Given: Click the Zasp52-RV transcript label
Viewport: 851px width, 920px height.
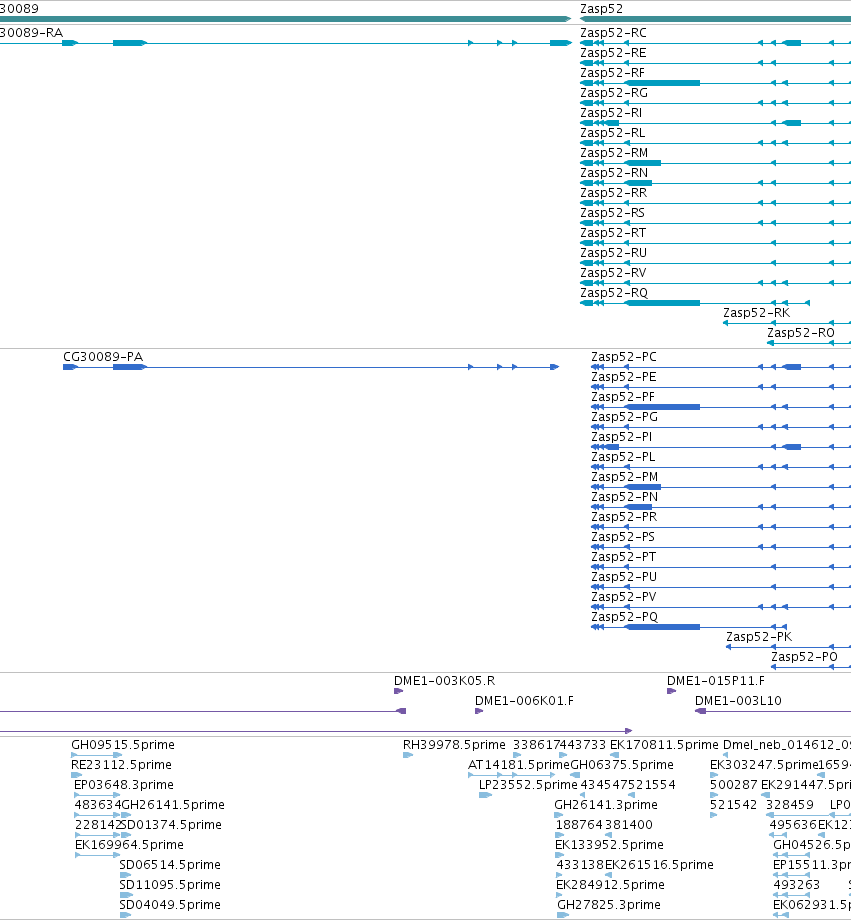Looking at the screenshot, I should (613, 273).
